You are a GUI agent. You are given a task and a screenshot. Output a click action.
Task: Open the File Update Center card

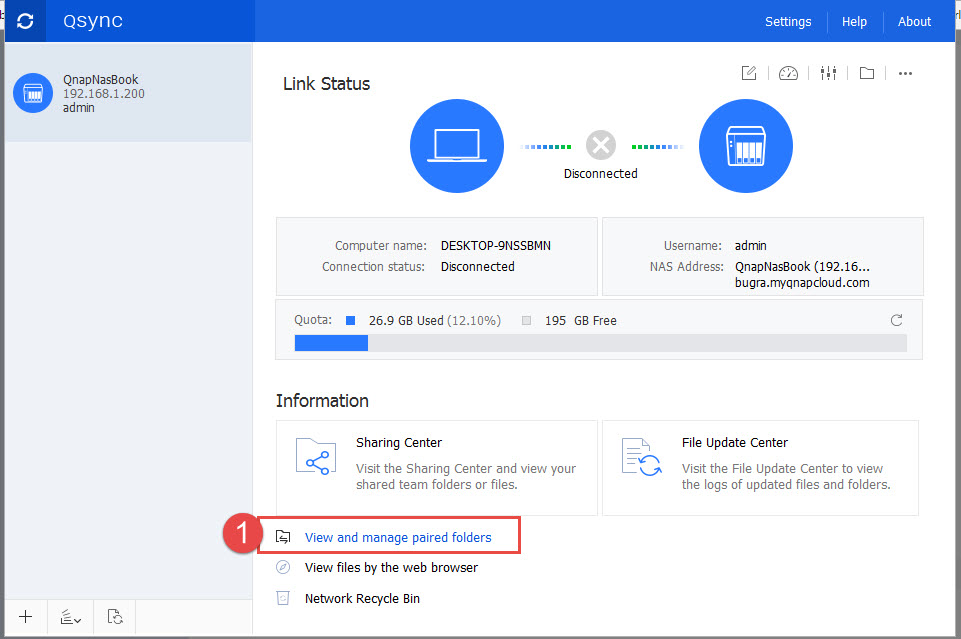point(760,467)
